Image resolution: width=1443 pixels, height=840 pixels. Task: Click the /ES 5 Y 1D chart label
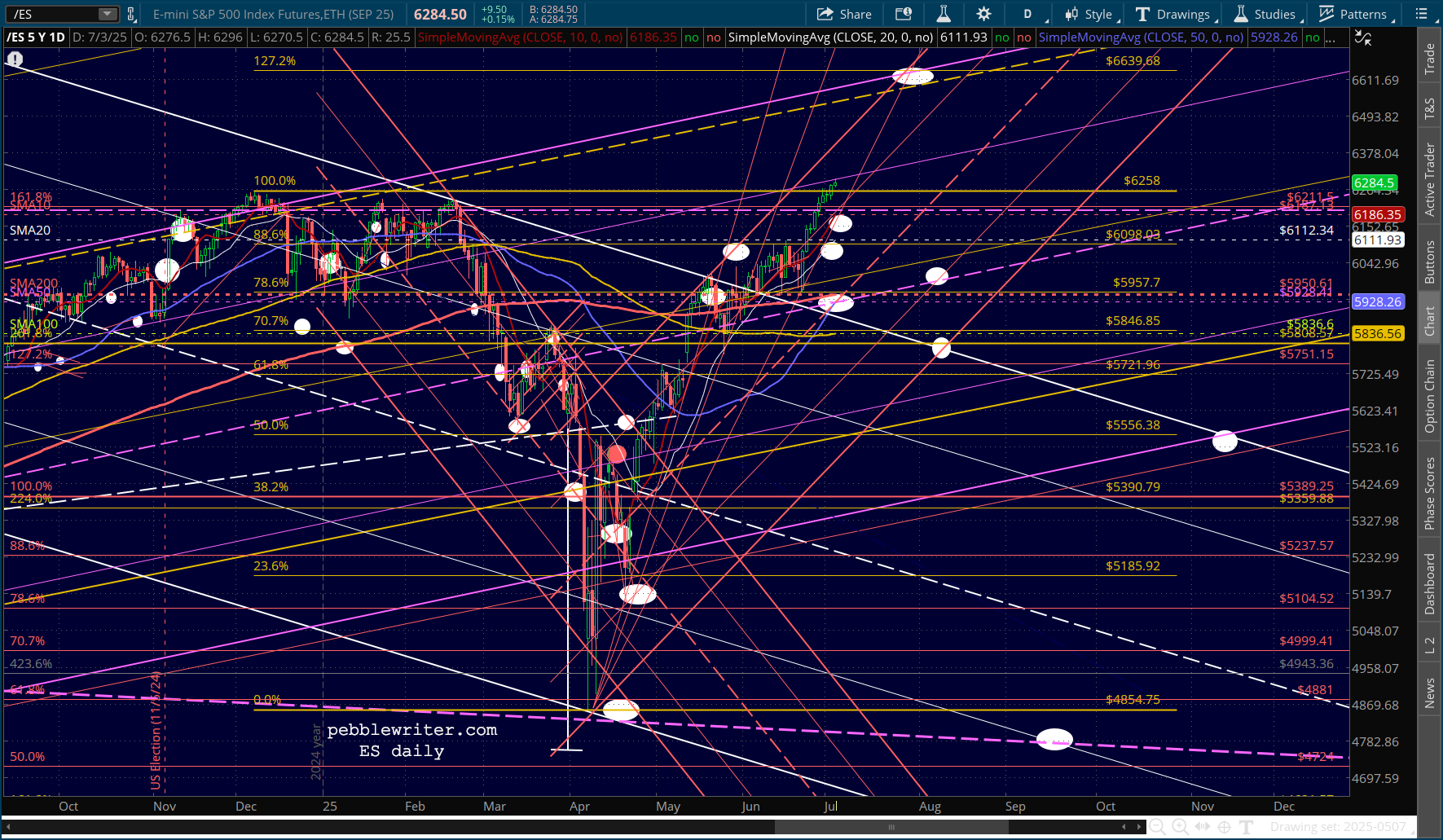pyautogui.click(x=35, y=37)
